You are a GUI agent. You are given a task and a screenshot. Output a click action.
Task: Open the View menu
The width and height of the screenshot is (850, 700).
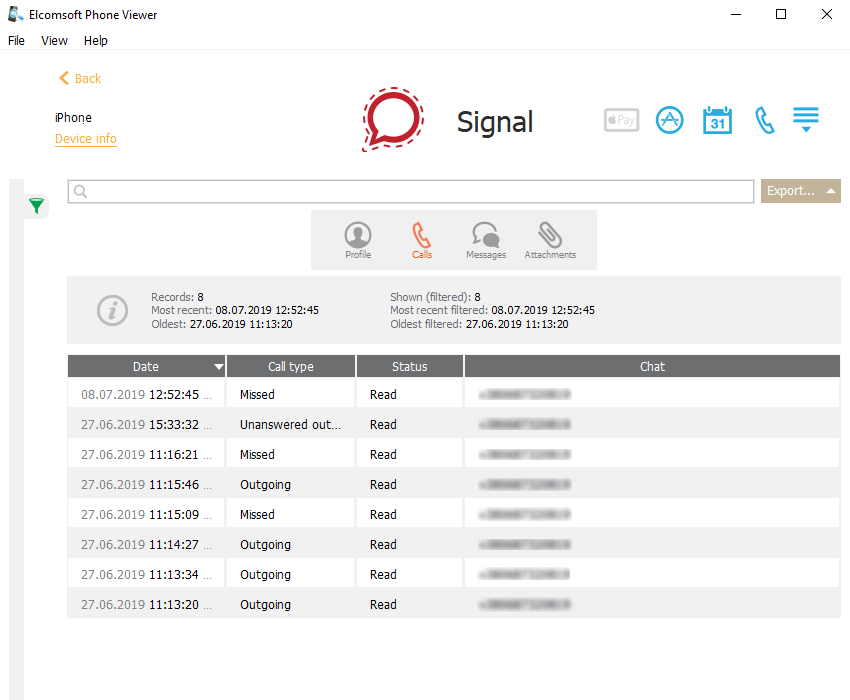point(54,41)
